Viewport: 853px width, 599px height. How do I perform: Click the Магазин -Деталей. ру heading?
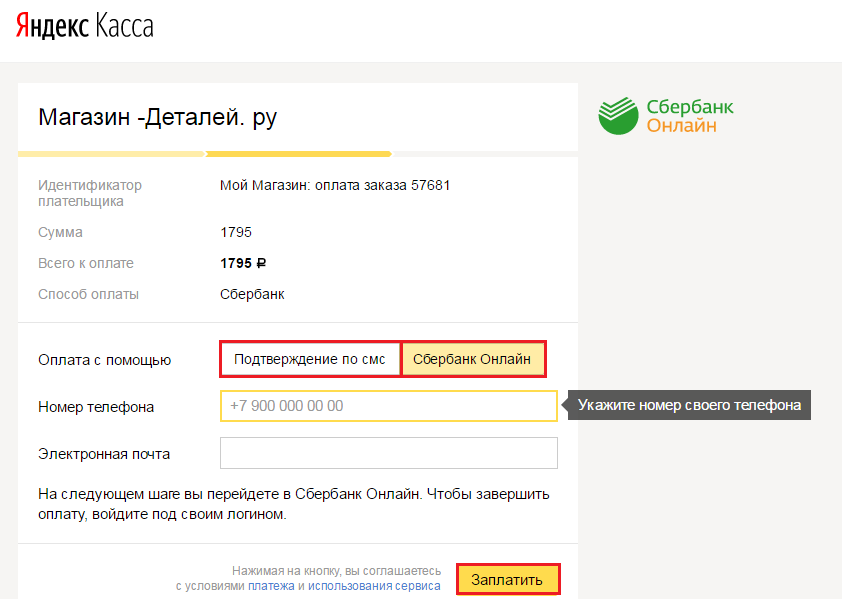click(157, 117)
